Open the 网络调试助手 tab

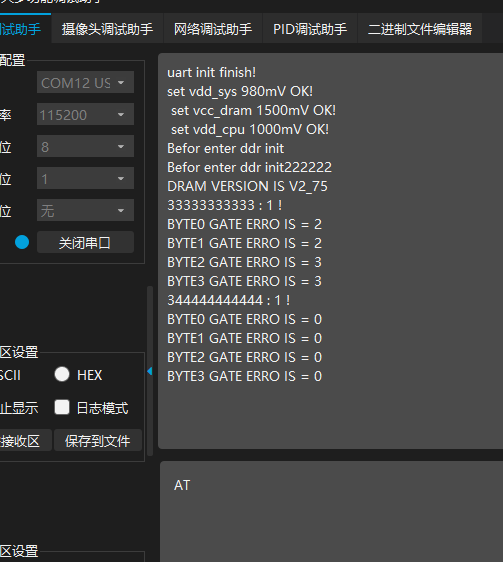213,29
